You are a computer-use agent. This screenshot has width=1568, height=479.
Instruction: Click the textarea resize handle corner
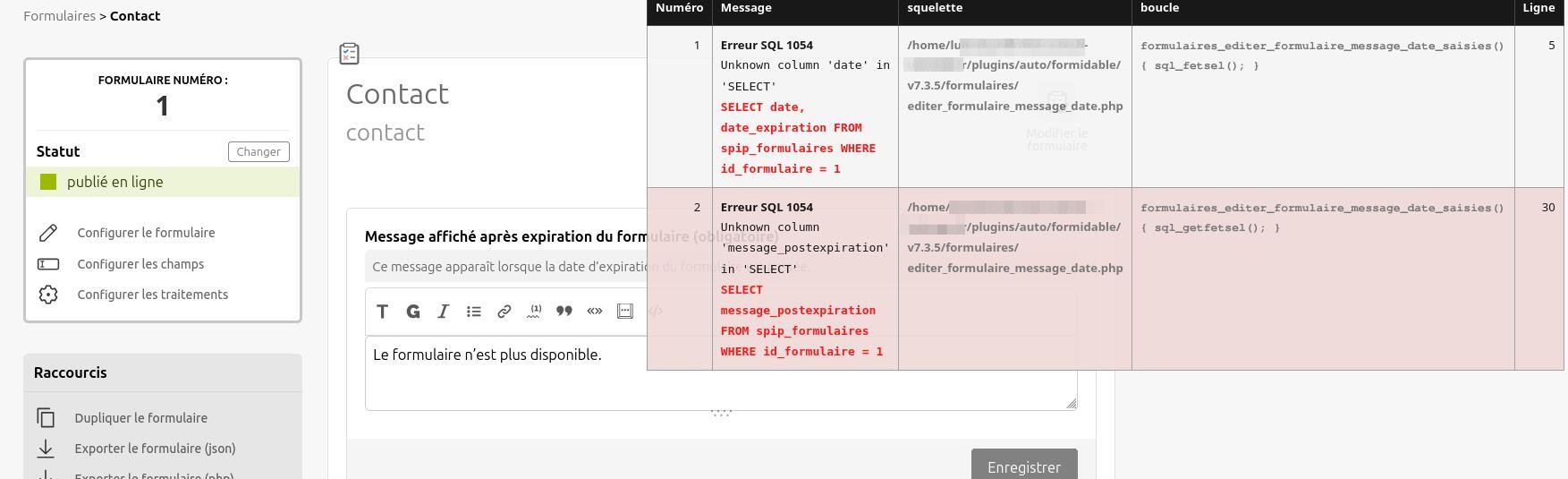click(x=1071, y=404)
